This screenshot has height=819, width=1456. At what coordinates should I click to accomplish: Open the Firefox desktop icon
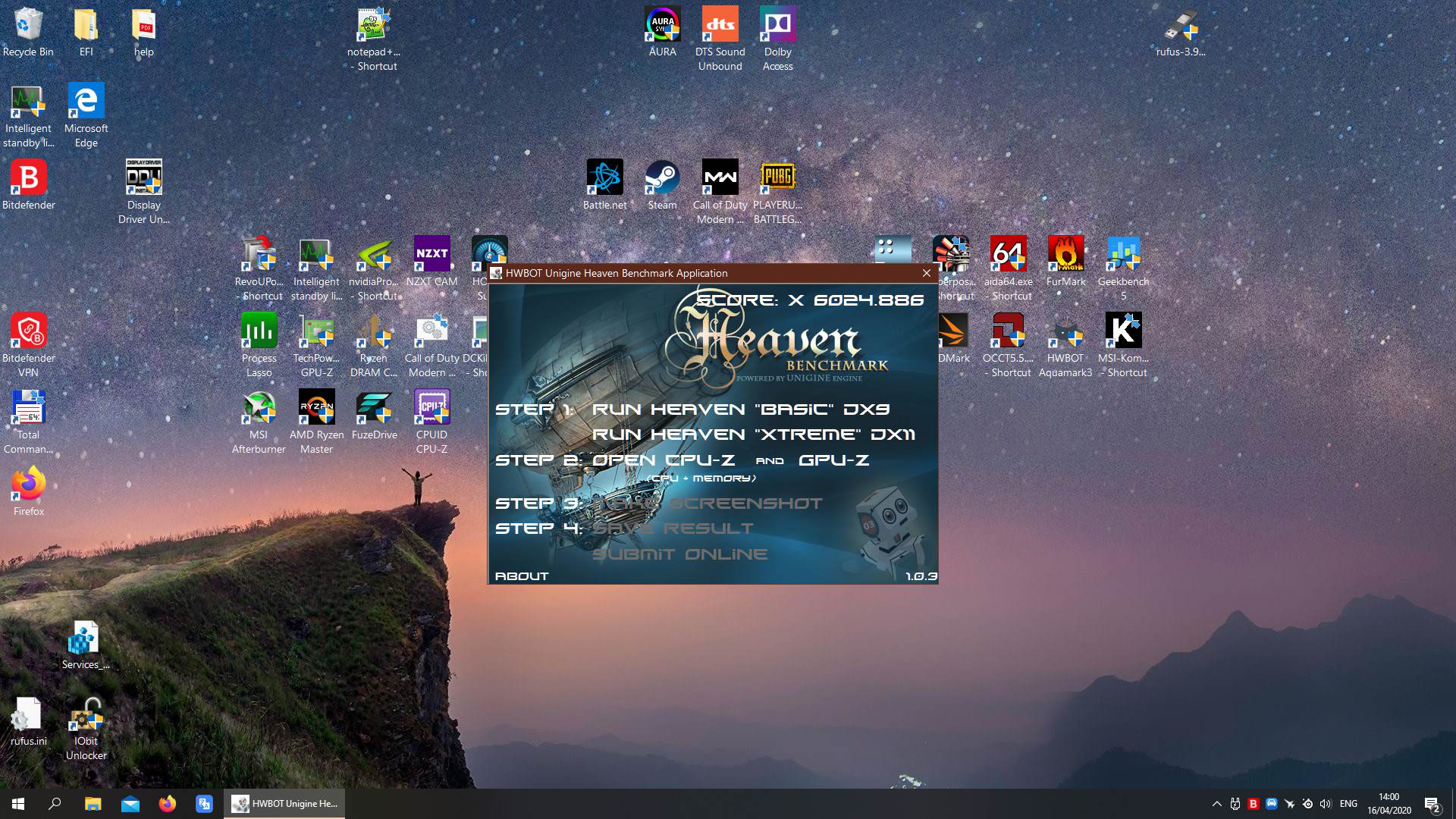tap(28, 492)
